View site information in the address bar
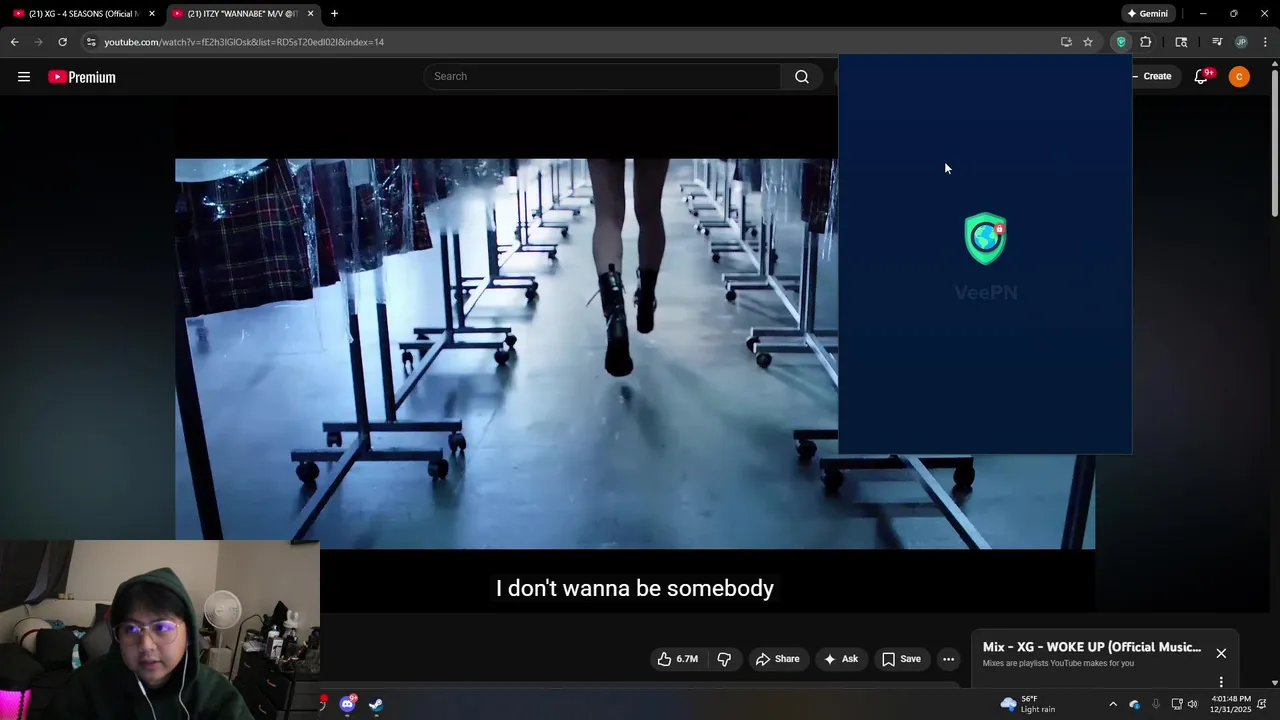This screenshot has height=720, width=1280. pyautogui.click(x=91, y=42)
